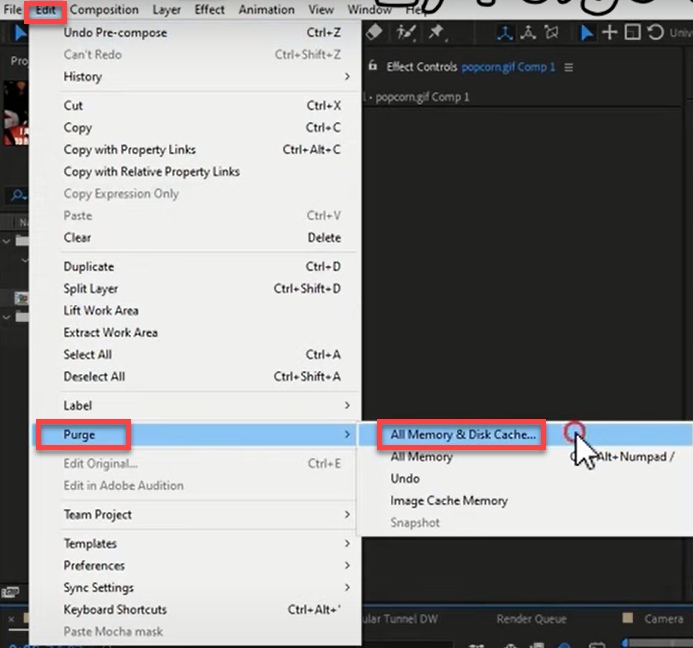Open the Effect Controls panel menu icon
The height and width of the screenshot is (648, 693).
pyautogui.click(x=569, y=68)
